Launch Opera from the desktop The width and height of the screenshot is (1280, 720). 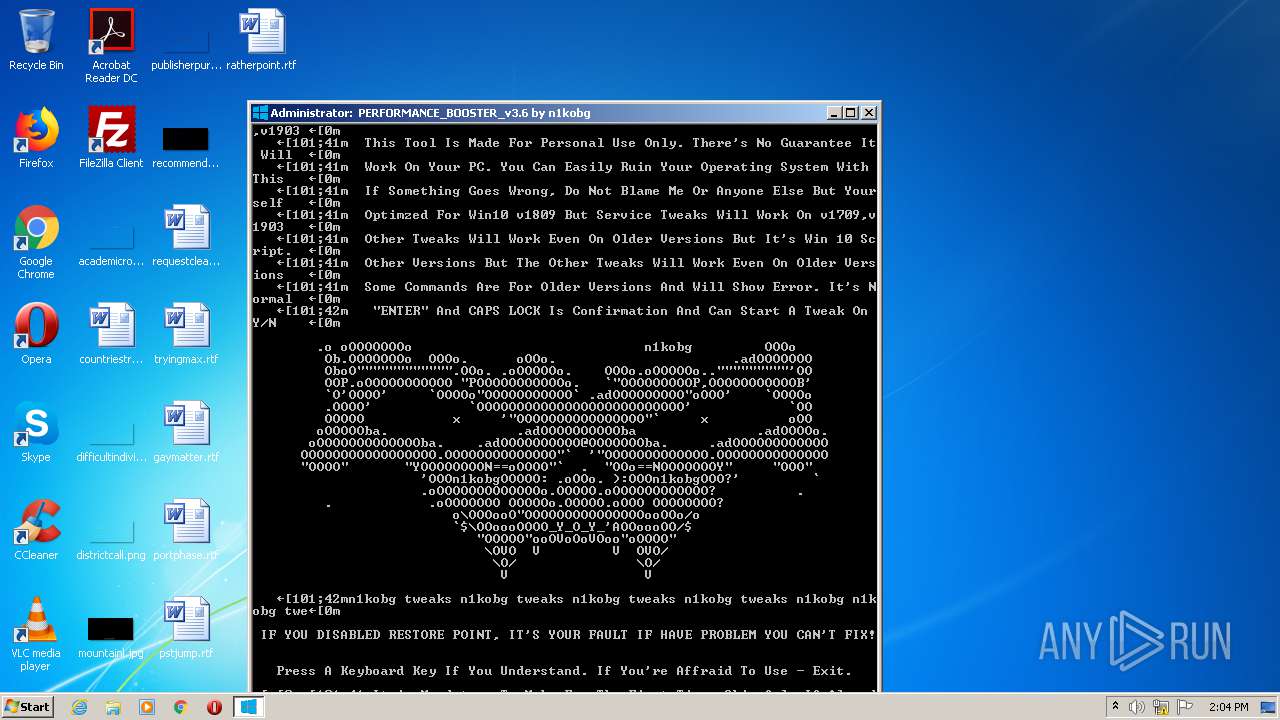point(36,334)
